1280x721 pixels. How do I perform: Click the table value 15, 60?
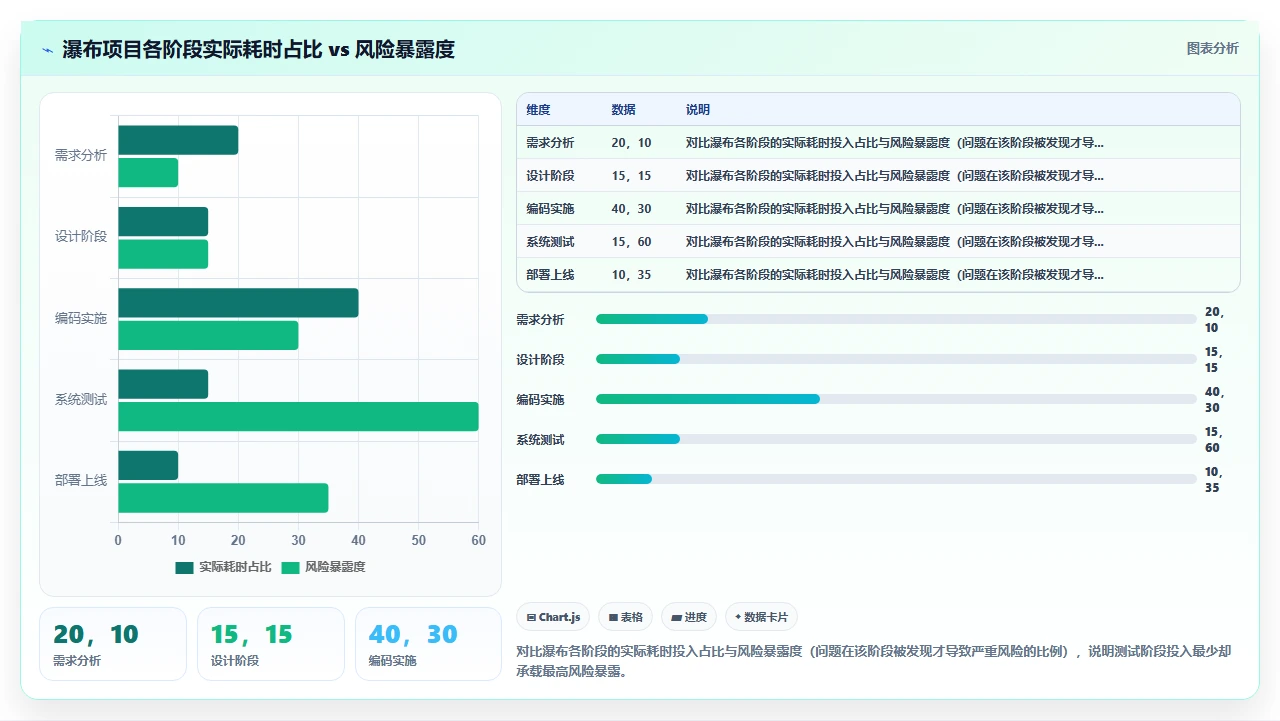coord(631,242)
